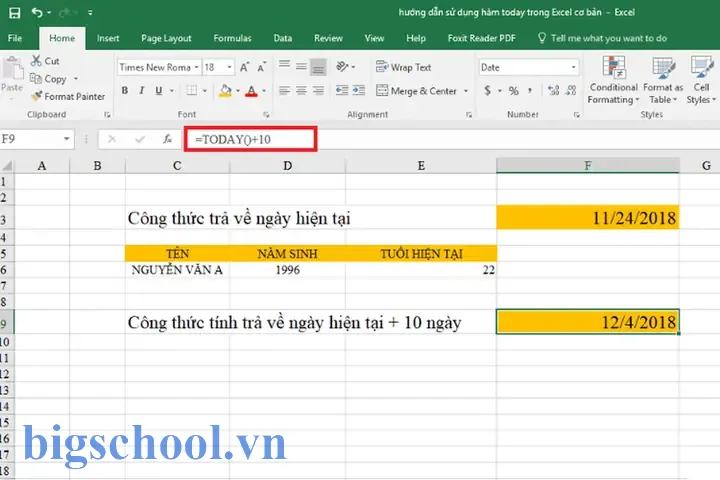The width and height of the screenshot is (720, 480).
Task: Open the font name dropdown
Action: tap(196, 67)
